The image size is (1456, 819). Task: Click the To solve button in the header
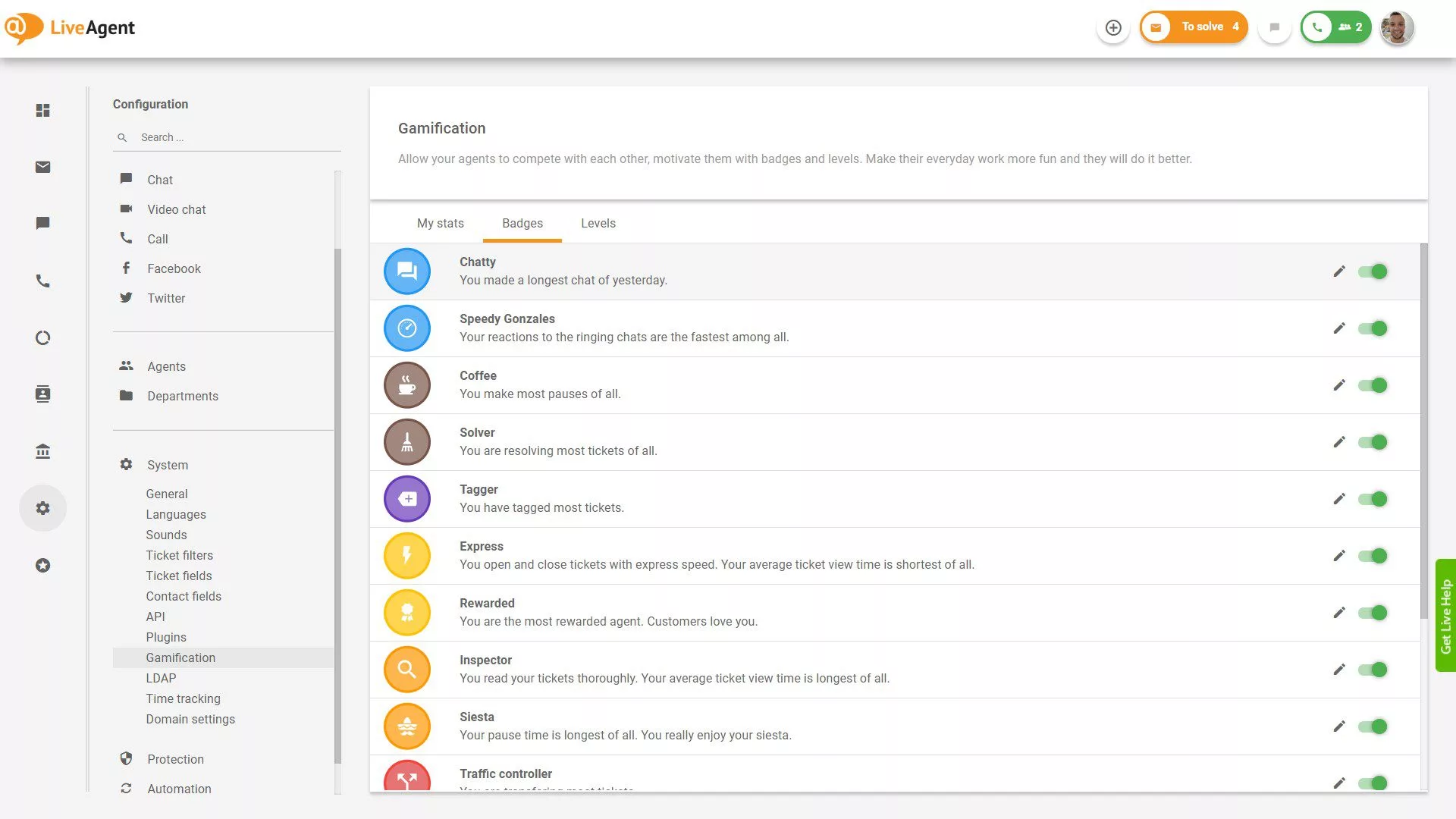click(x=1203, y=27)
